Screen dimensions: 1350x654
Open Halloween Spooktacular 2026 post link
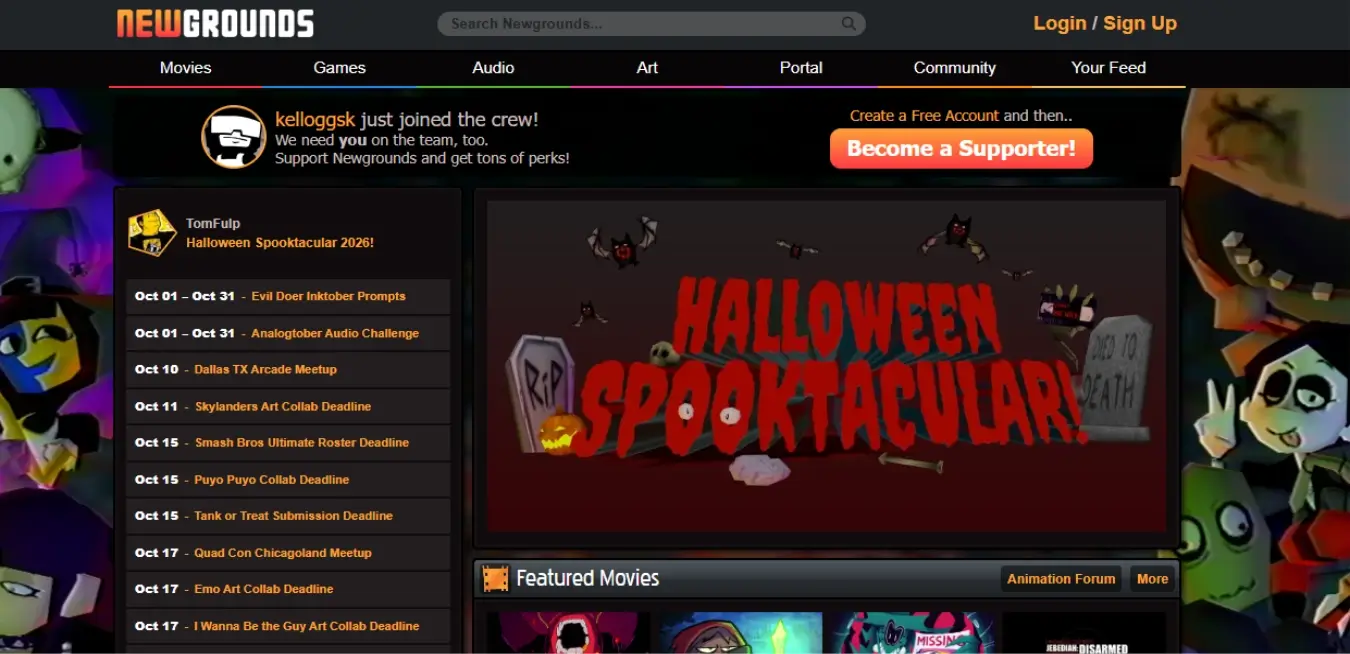point(280,243)
